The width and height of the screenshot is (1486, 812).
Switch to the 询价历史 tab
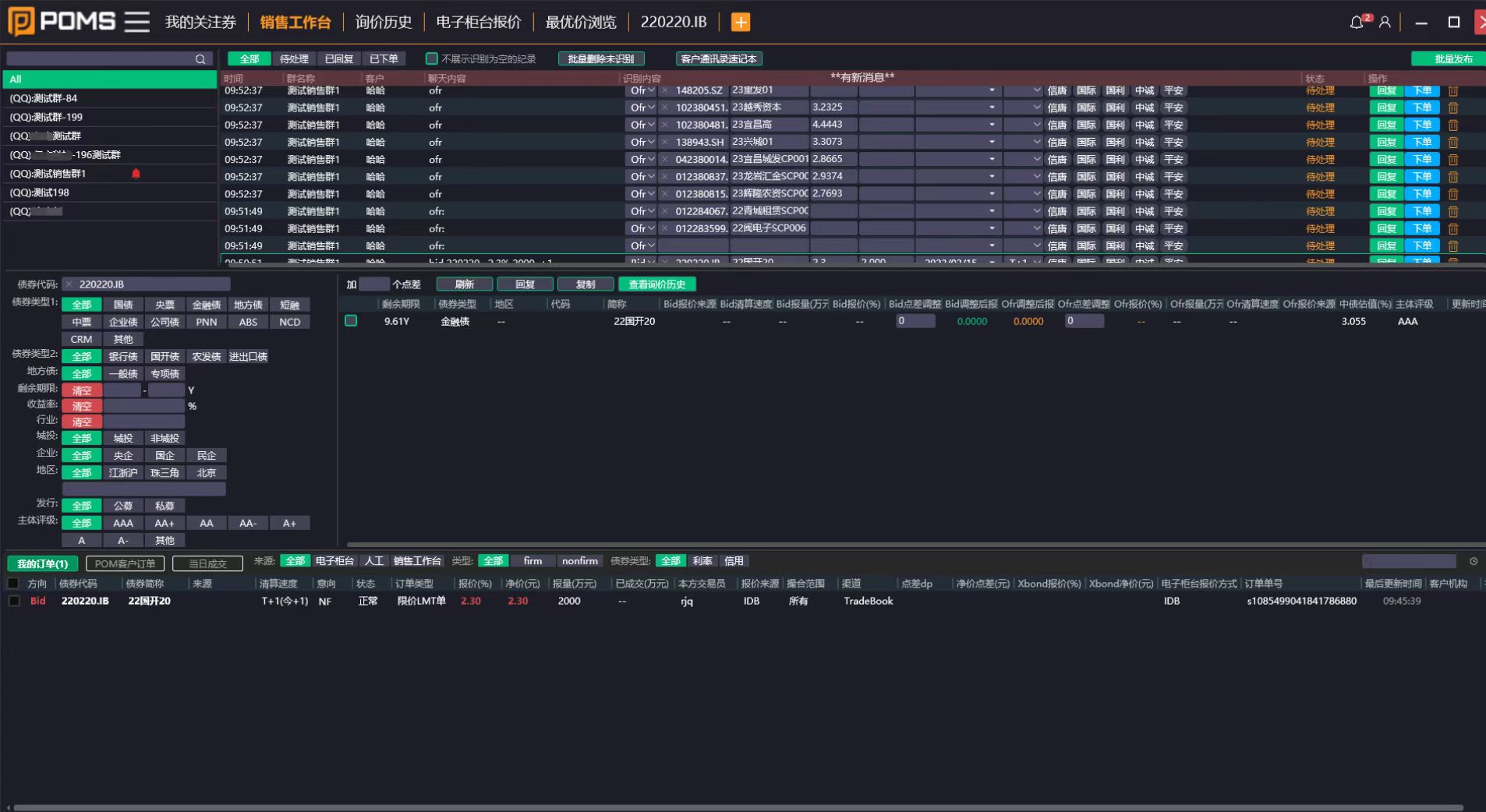point(383,22)
